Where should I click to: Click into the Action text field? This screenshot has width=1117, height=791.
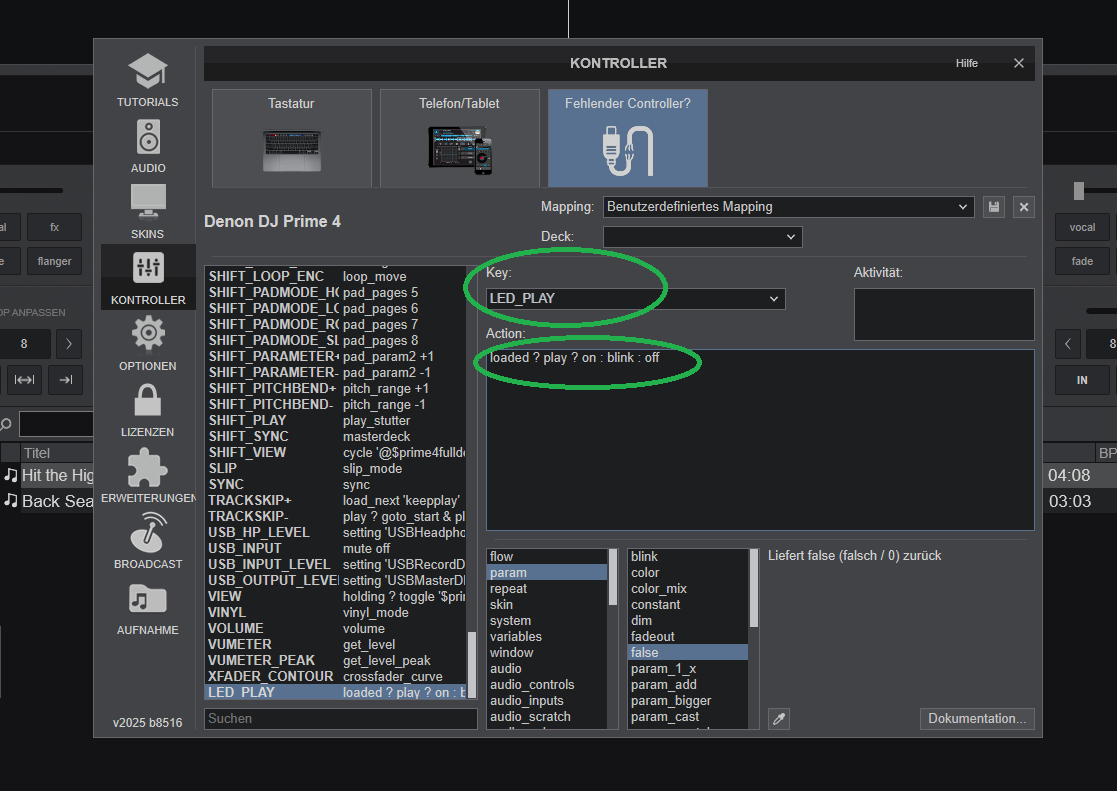pos(760,440)
